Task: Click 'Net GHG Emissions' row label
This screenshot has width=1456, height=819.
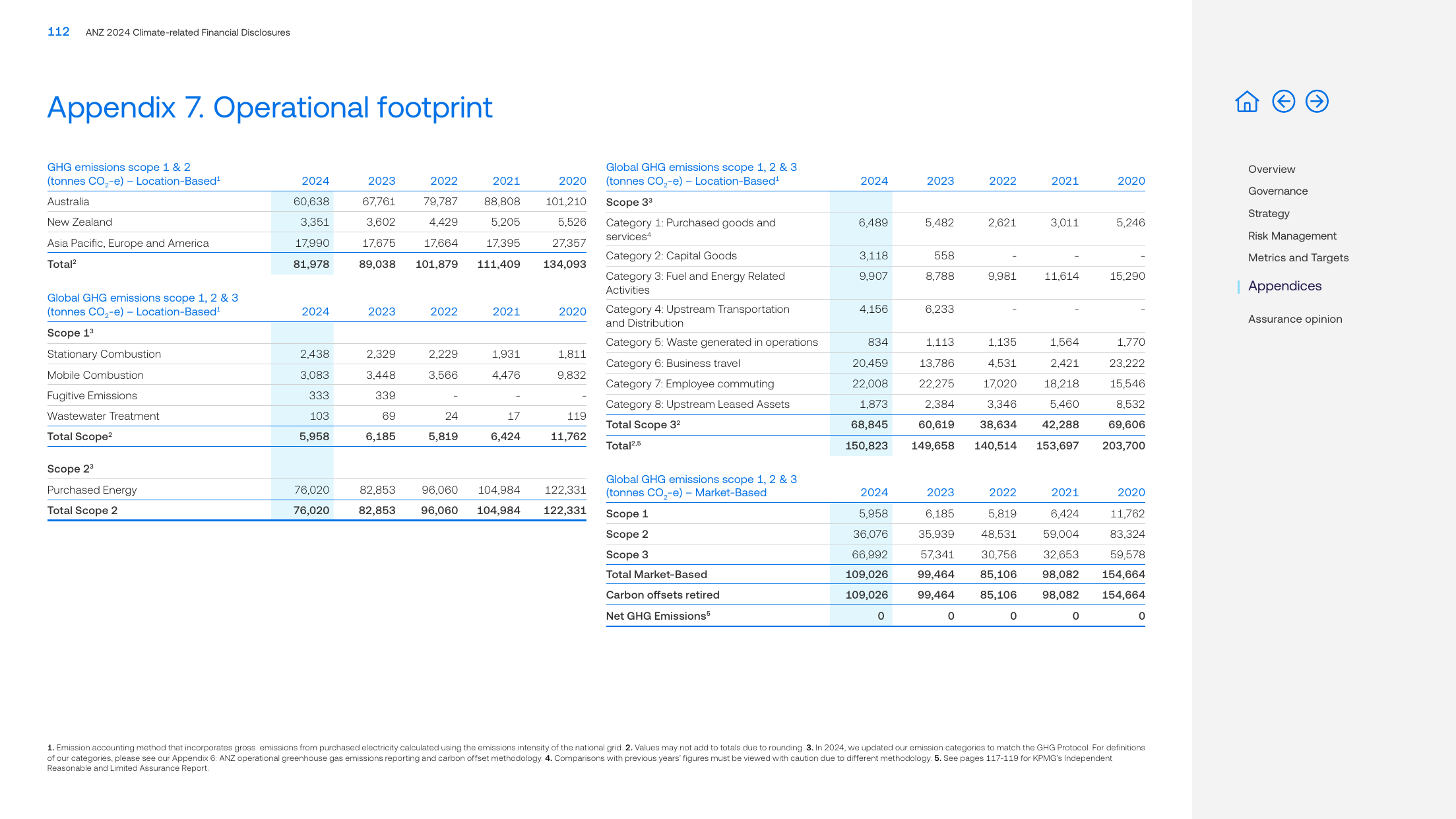Action: tap(658, 616)
